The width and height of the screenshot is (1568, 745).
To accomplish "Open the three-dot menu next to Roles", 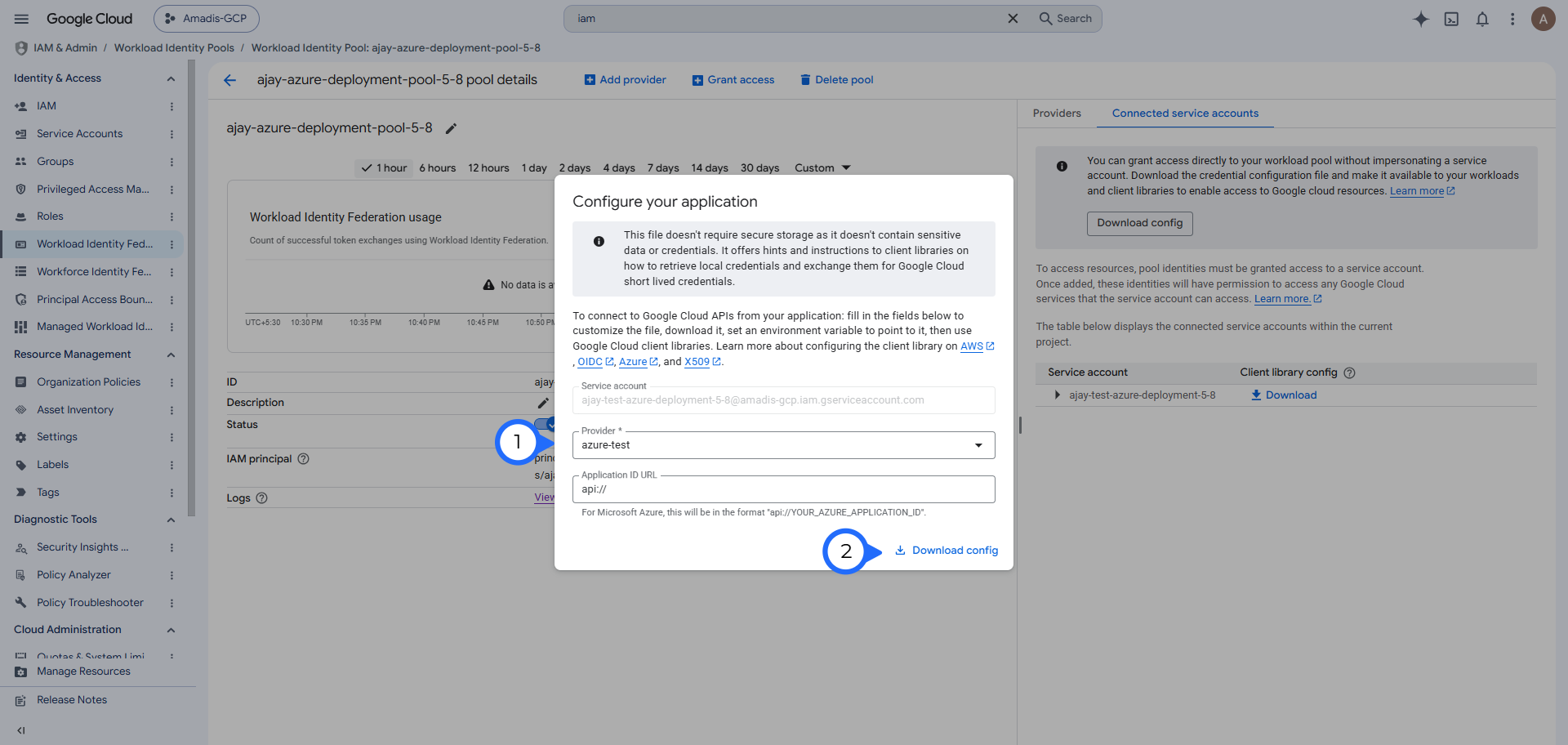I will [171, 216].
